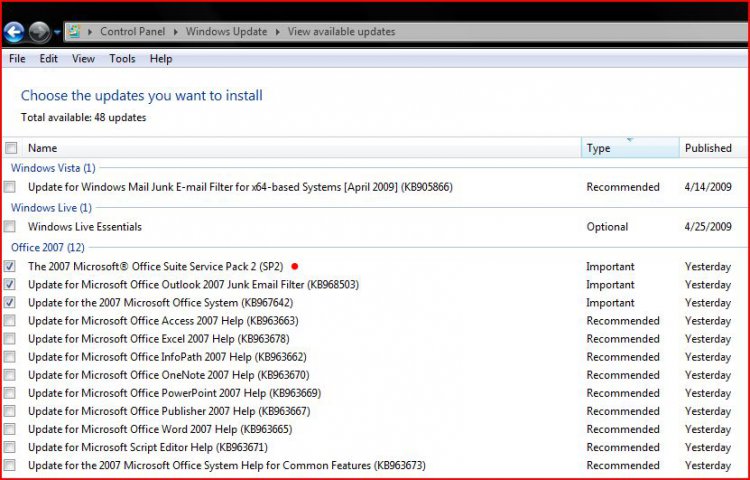Open the Edit menu
Screen dimensions: 750x480
48,59
